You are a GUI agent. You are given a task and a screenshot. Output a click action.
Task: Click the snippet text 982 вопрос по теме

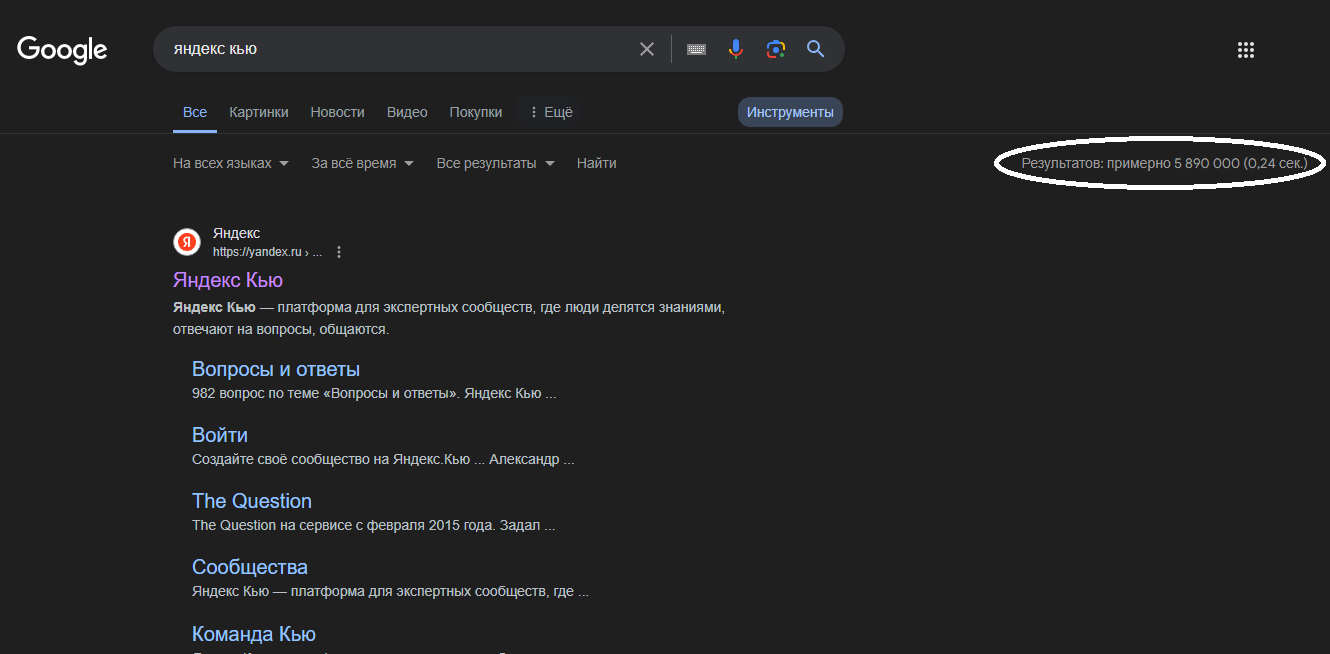(x=374, y=393)
